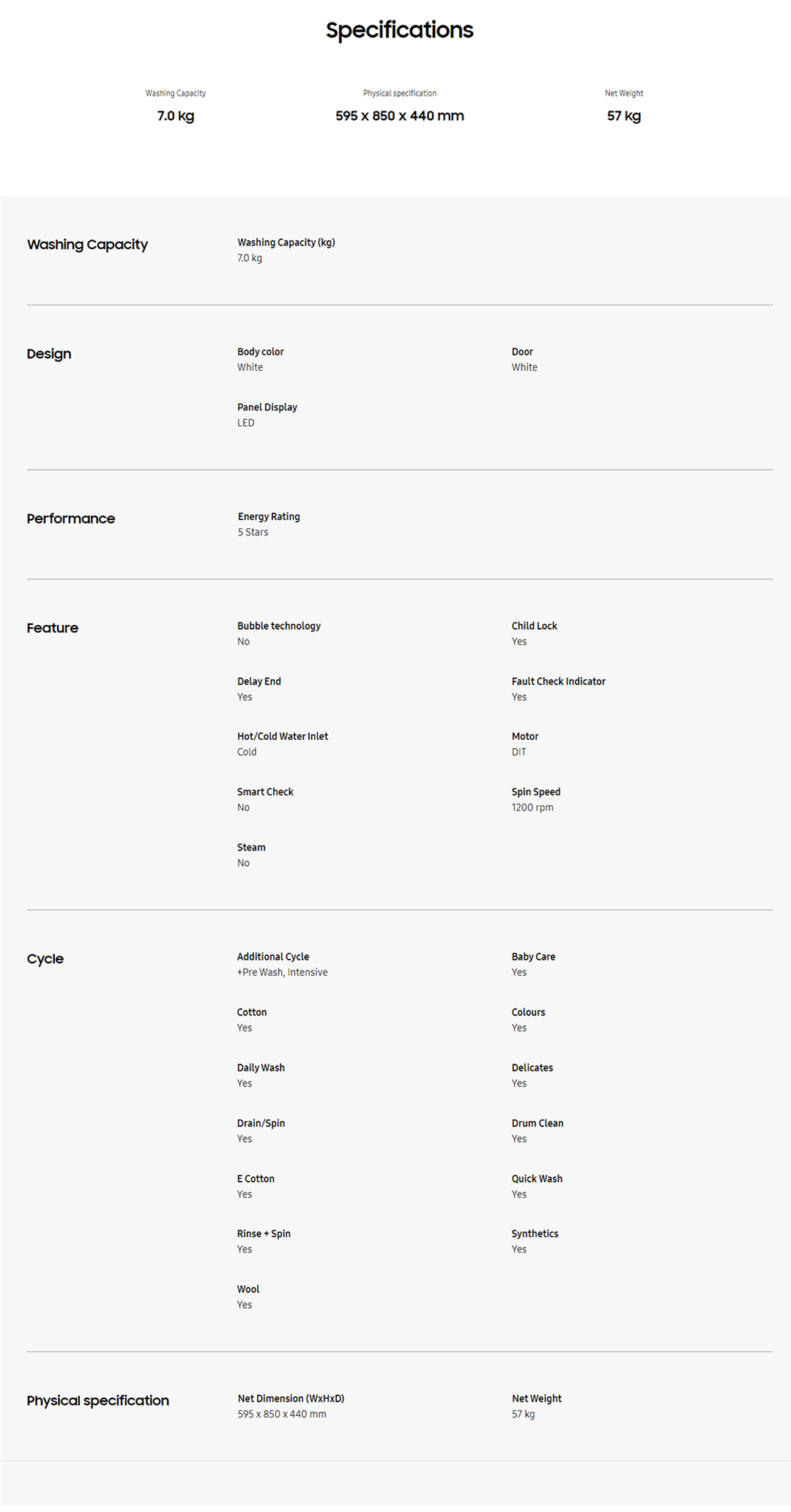Click the Fault Check Indicator label

click(x=558, y=681)
